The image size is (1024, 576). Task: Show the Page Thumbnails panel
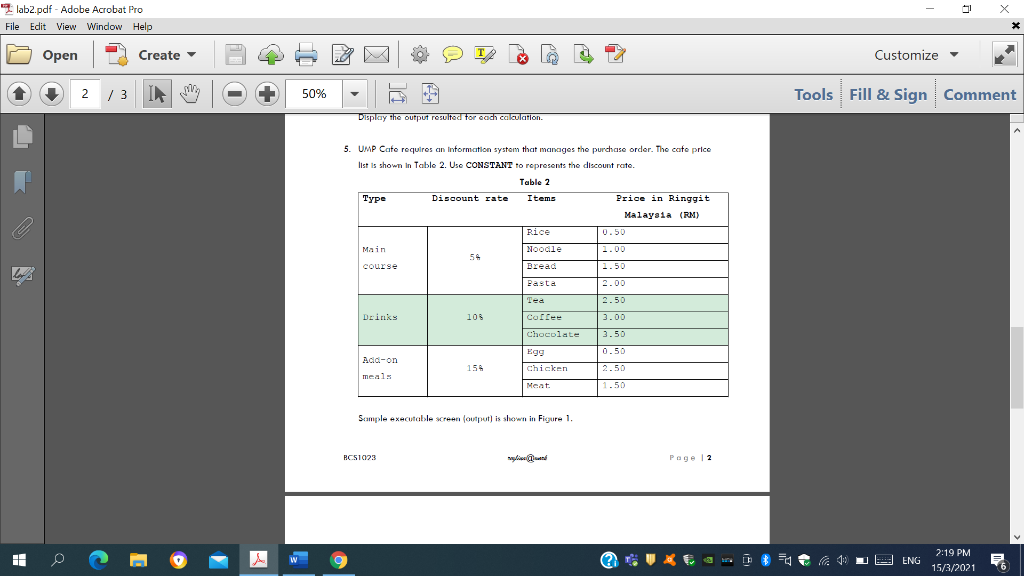(22, 136)
